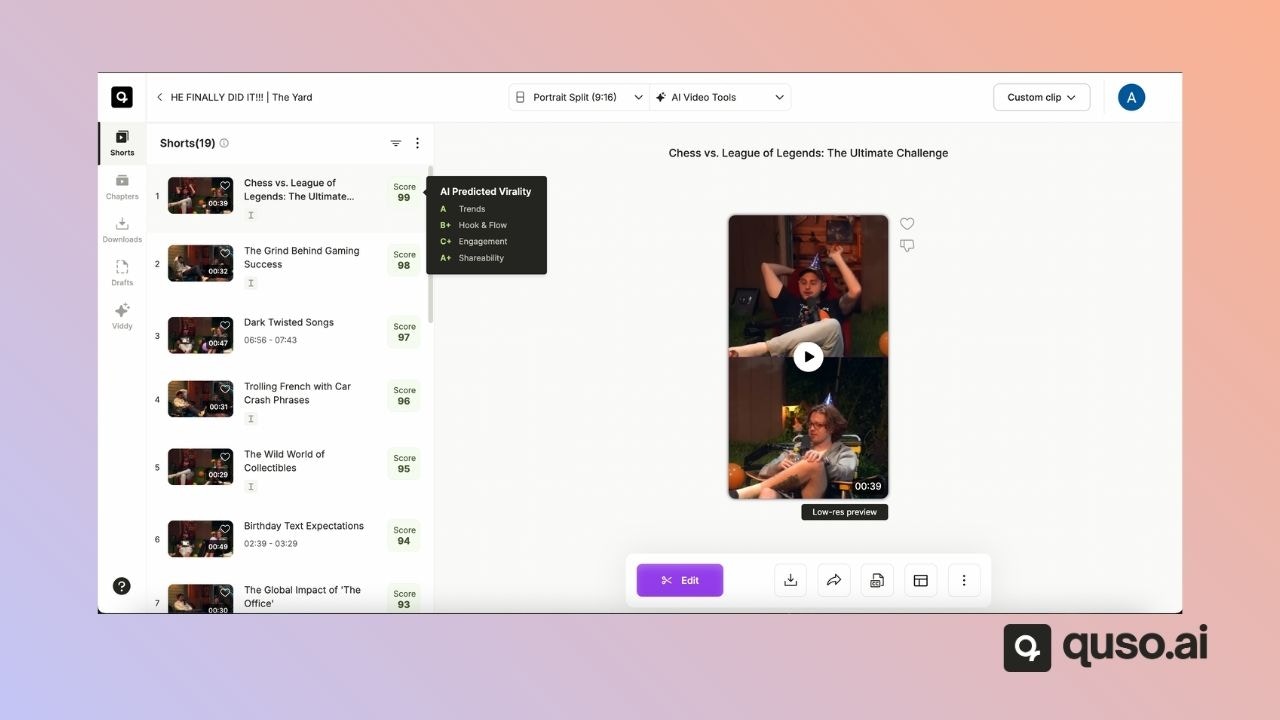Screen dimensions: 1280x720
Task: Open the user avatar A menu
Action: point(1131,97)
